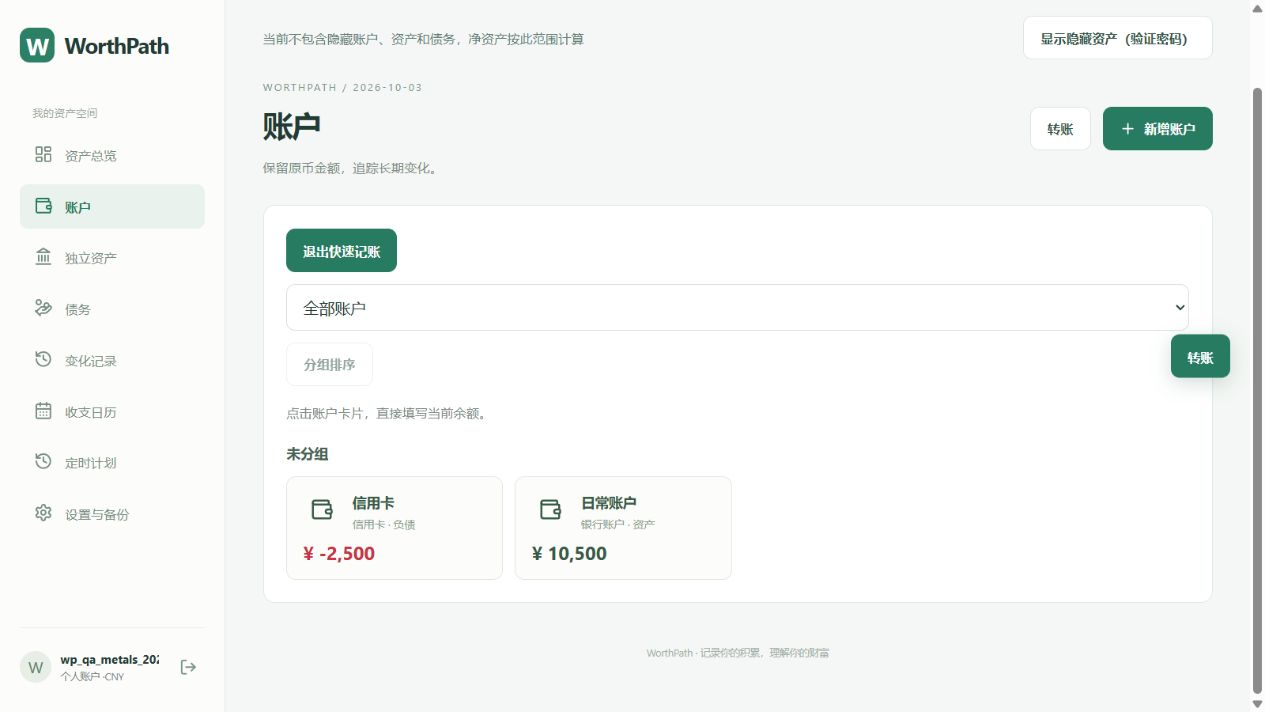Screen dimensions: 1265x712
Task: Click the 转账 button beside 新增账户
Action: tap(1060, 129)
